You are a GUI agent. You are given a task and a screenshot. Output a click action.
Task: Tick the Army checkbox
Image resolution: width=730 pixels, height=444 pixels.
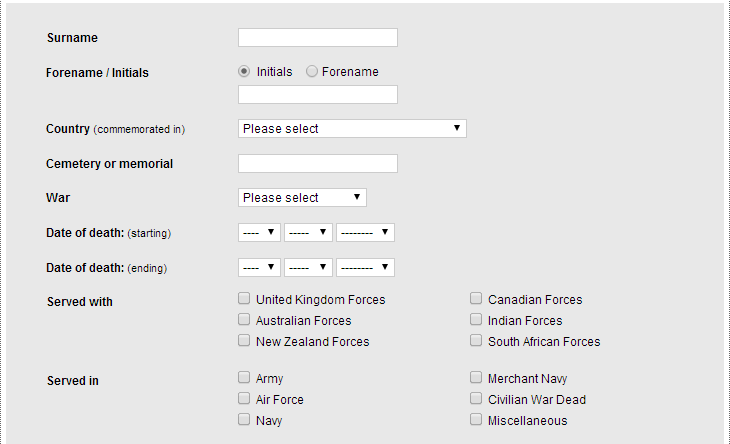(244, 377)
